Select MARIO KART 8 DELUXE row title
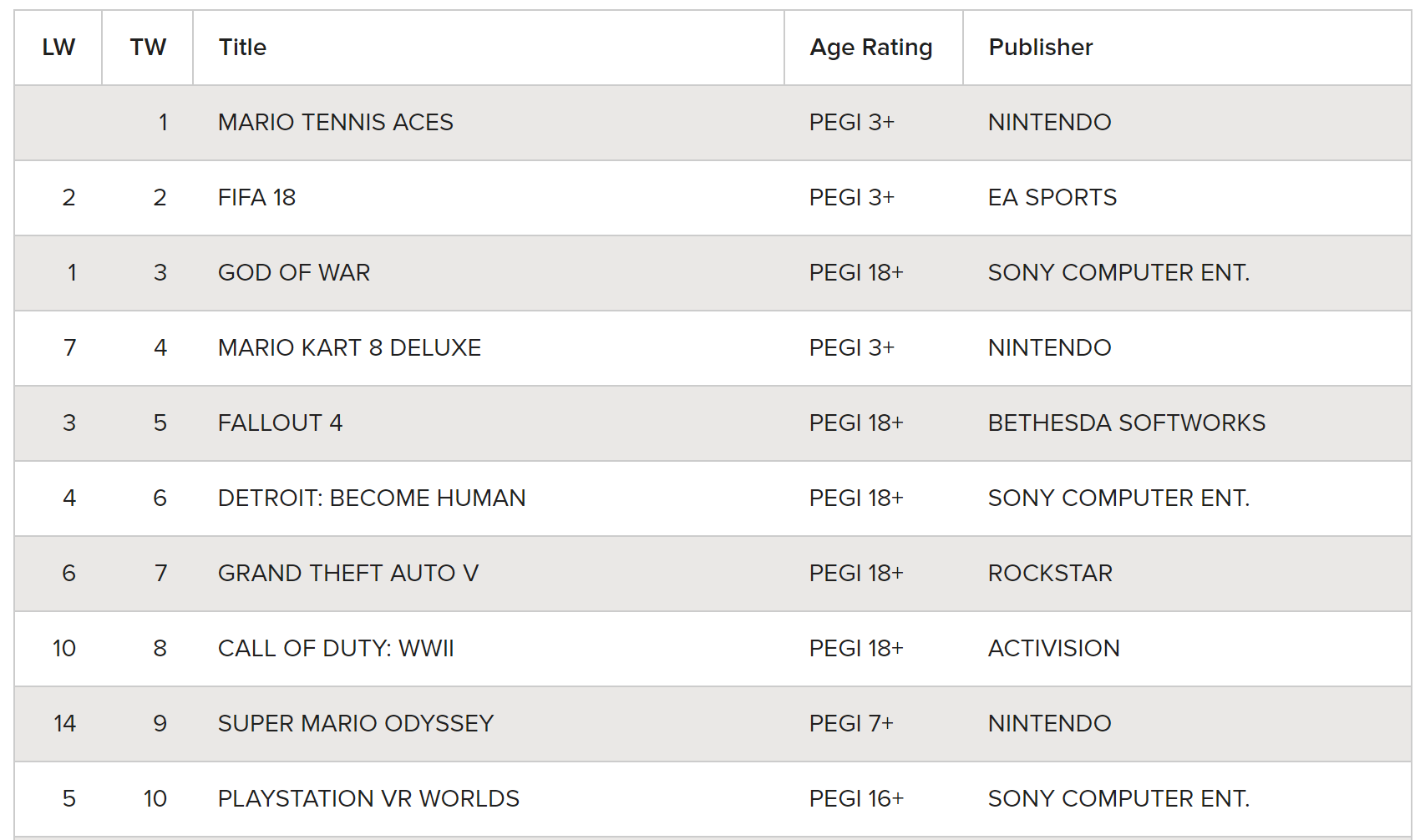This screenshot has width=1420, height=840. tap(350, 348)
